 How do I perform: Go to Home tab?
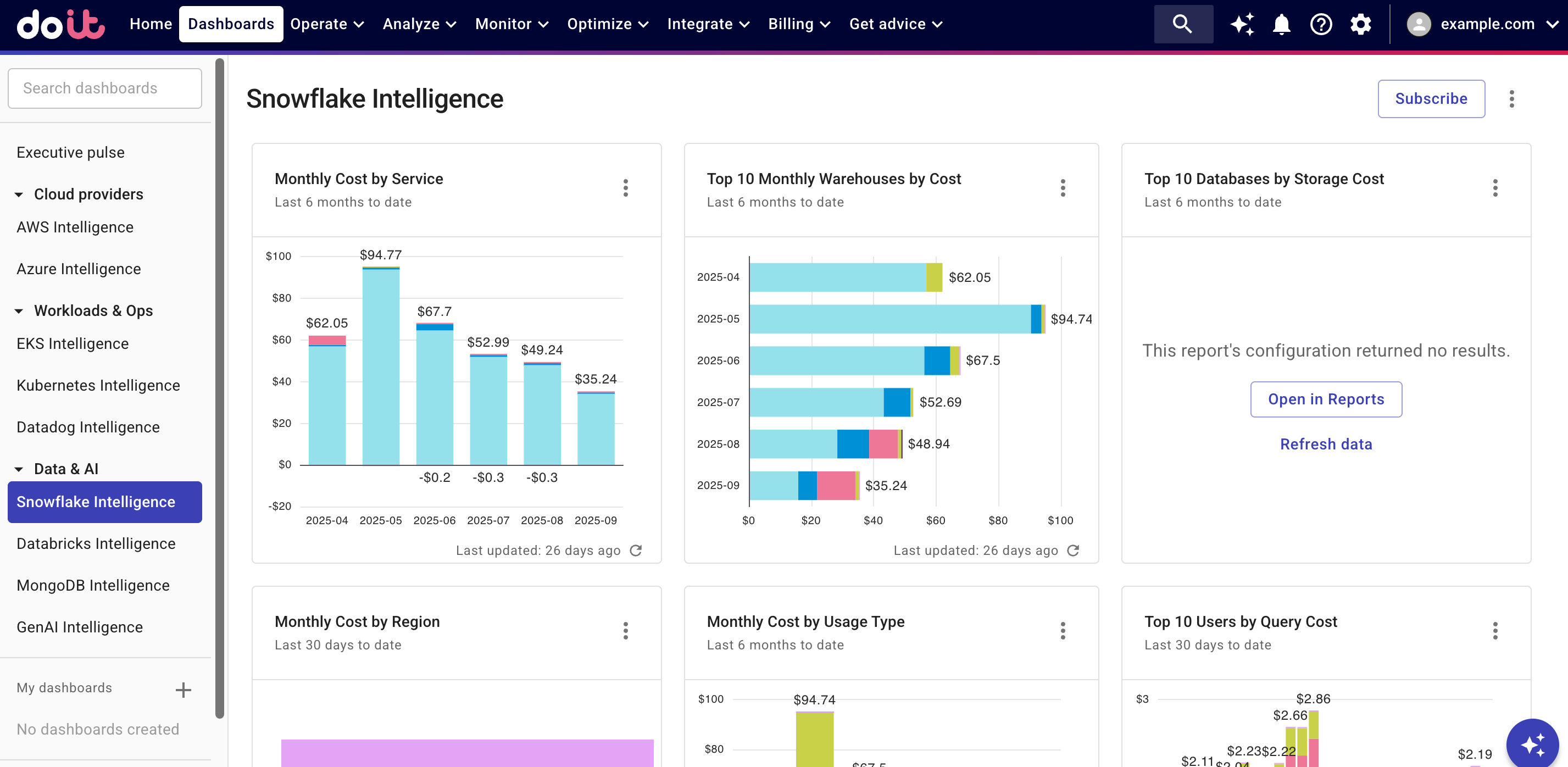151,24
